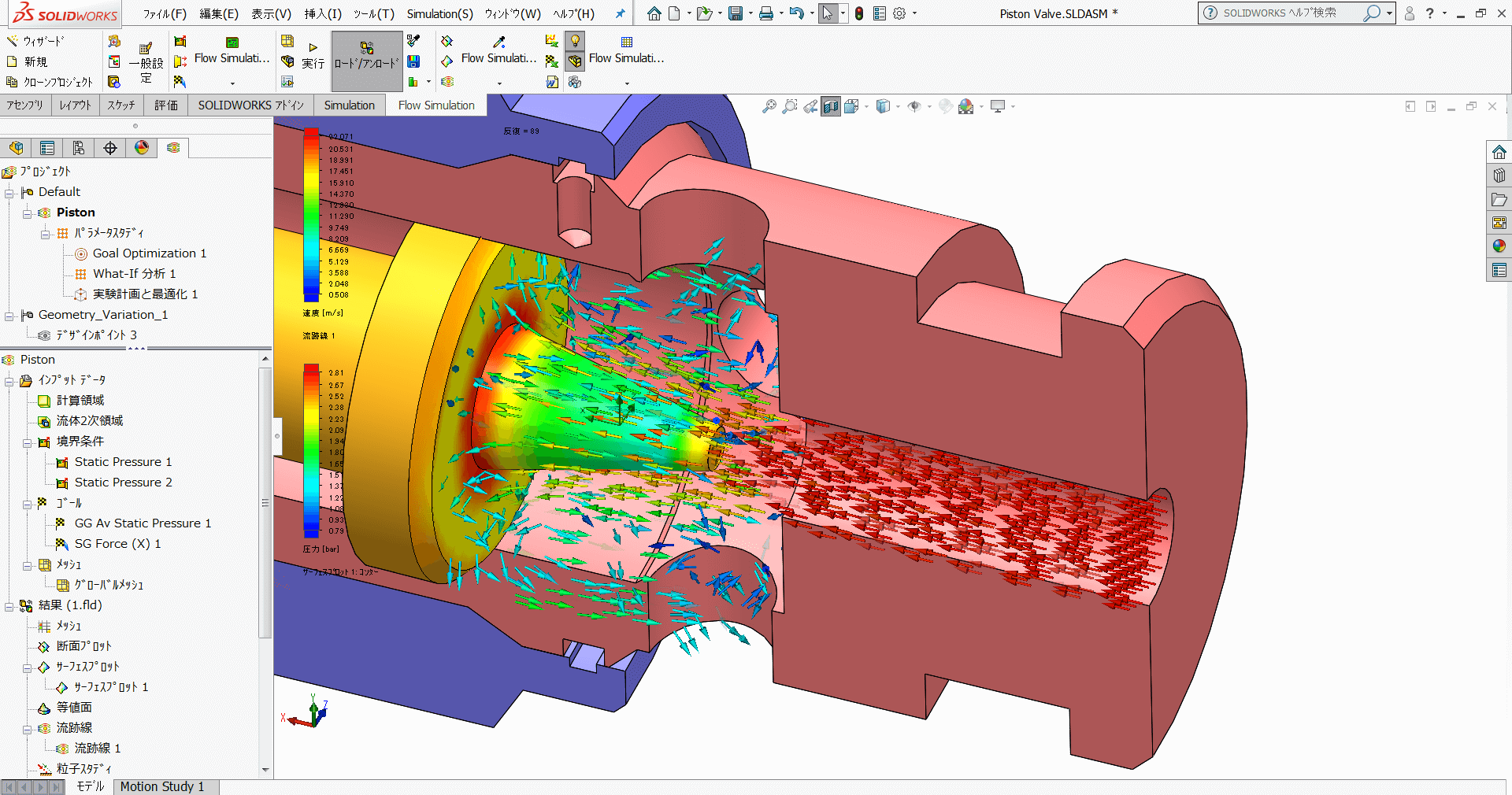Switch to the Simulation tab
The image size is (1512, 795).
pos(349,105)
